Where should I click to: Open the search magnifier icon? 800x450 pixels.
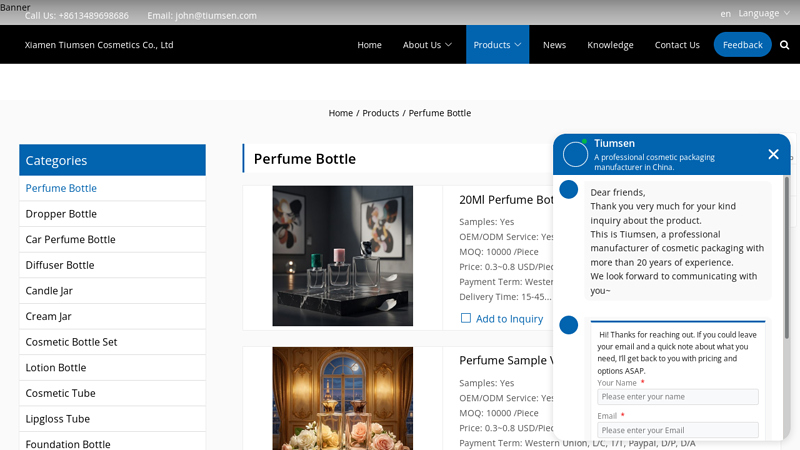tap(784, 45)
